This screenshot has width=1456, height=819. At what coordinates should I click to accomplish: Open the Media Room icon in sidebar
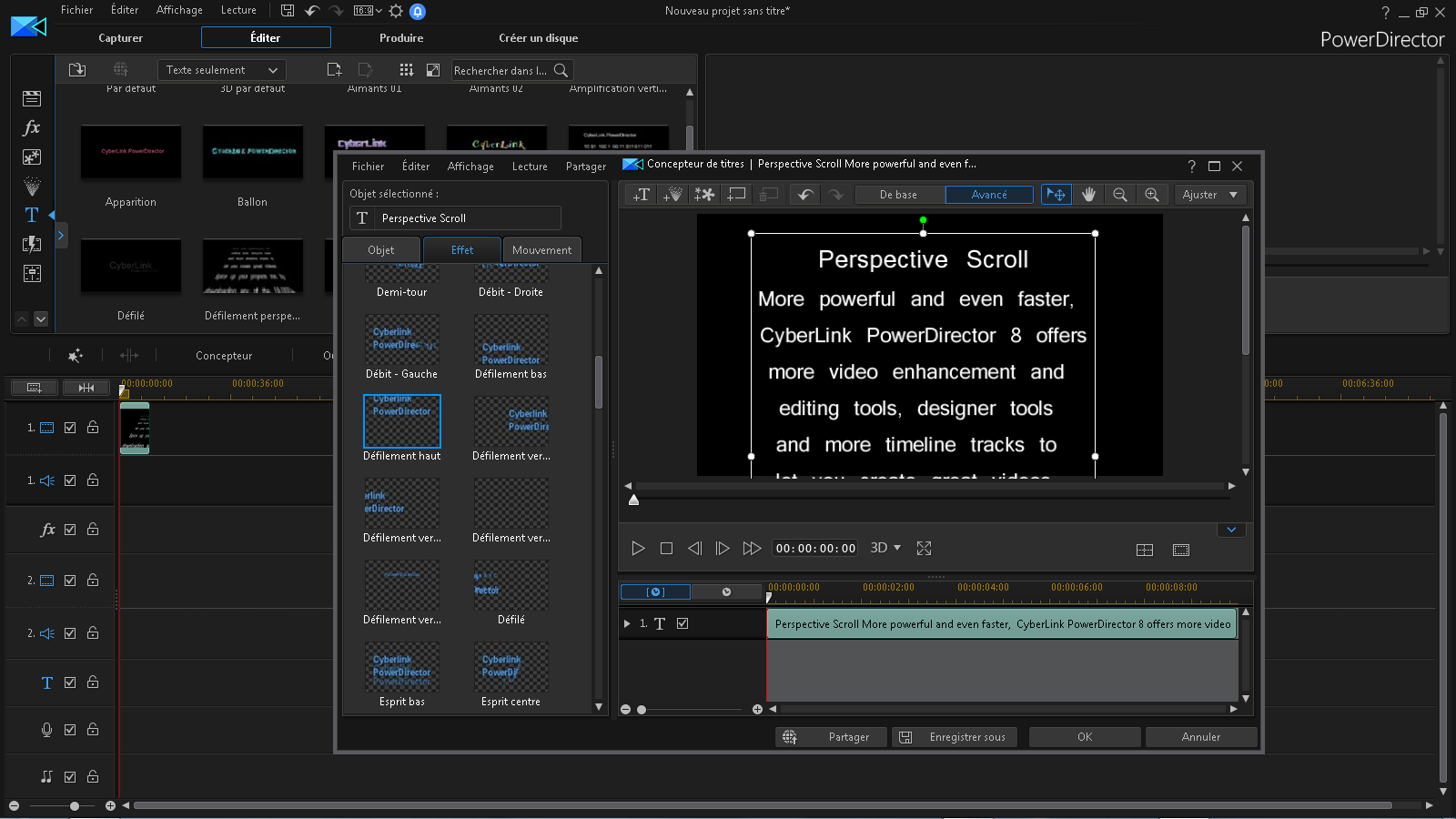point(32,98)
